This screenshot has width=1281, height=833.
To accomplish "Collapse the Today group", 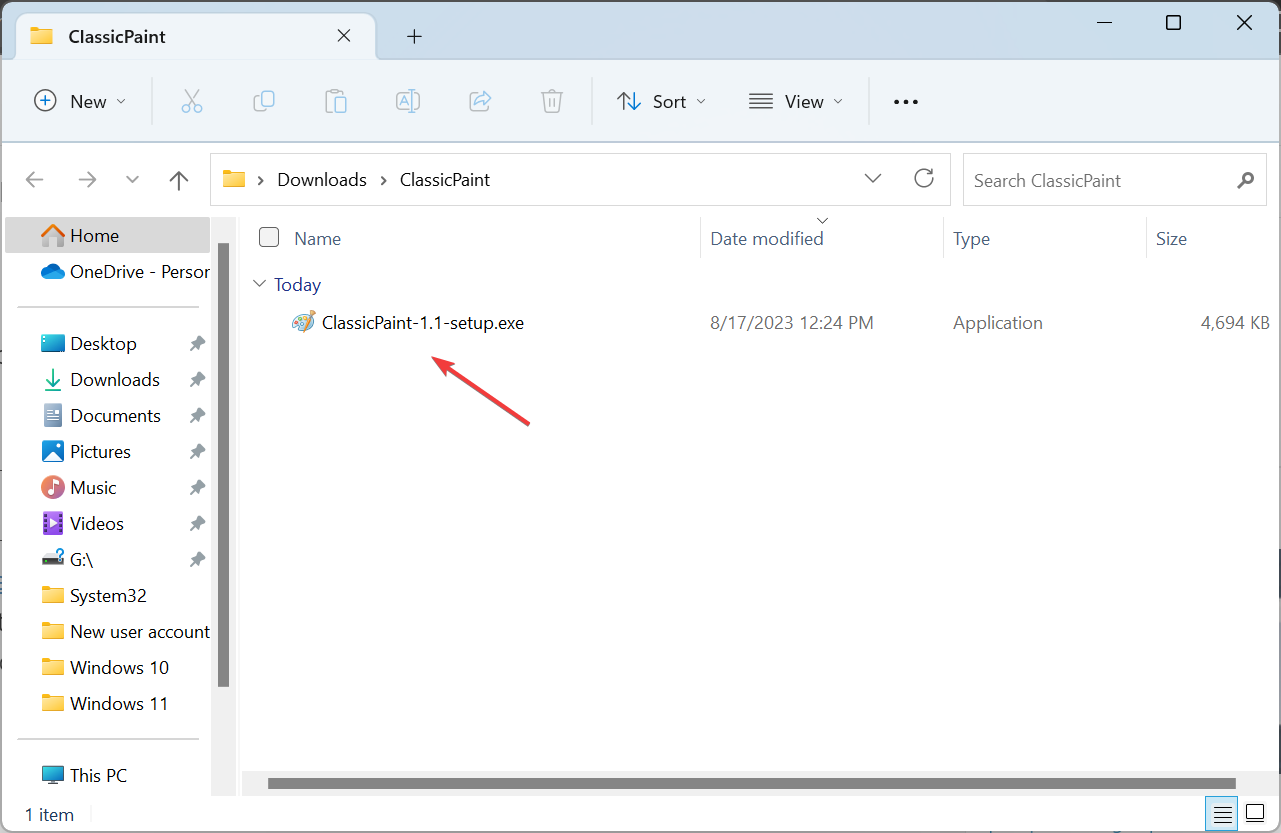I will click(x=260, y=284).
